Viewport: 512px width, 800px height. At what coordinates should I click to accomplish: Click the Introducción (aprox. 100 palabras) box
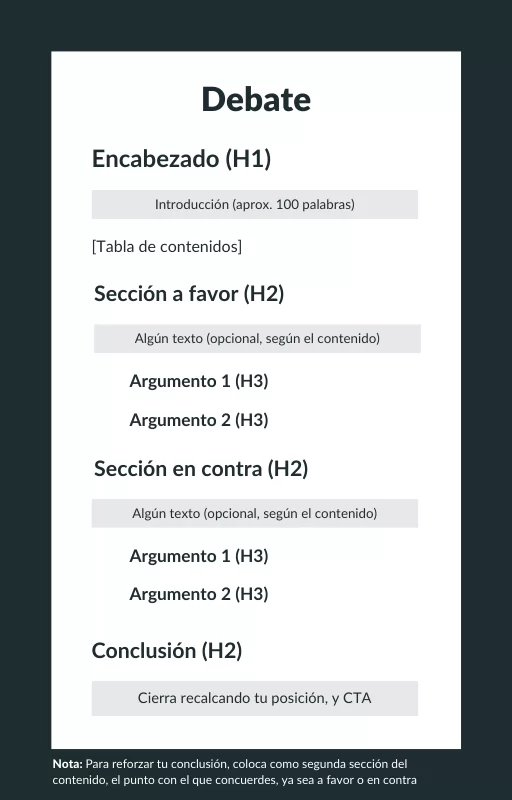coord(255,205)
